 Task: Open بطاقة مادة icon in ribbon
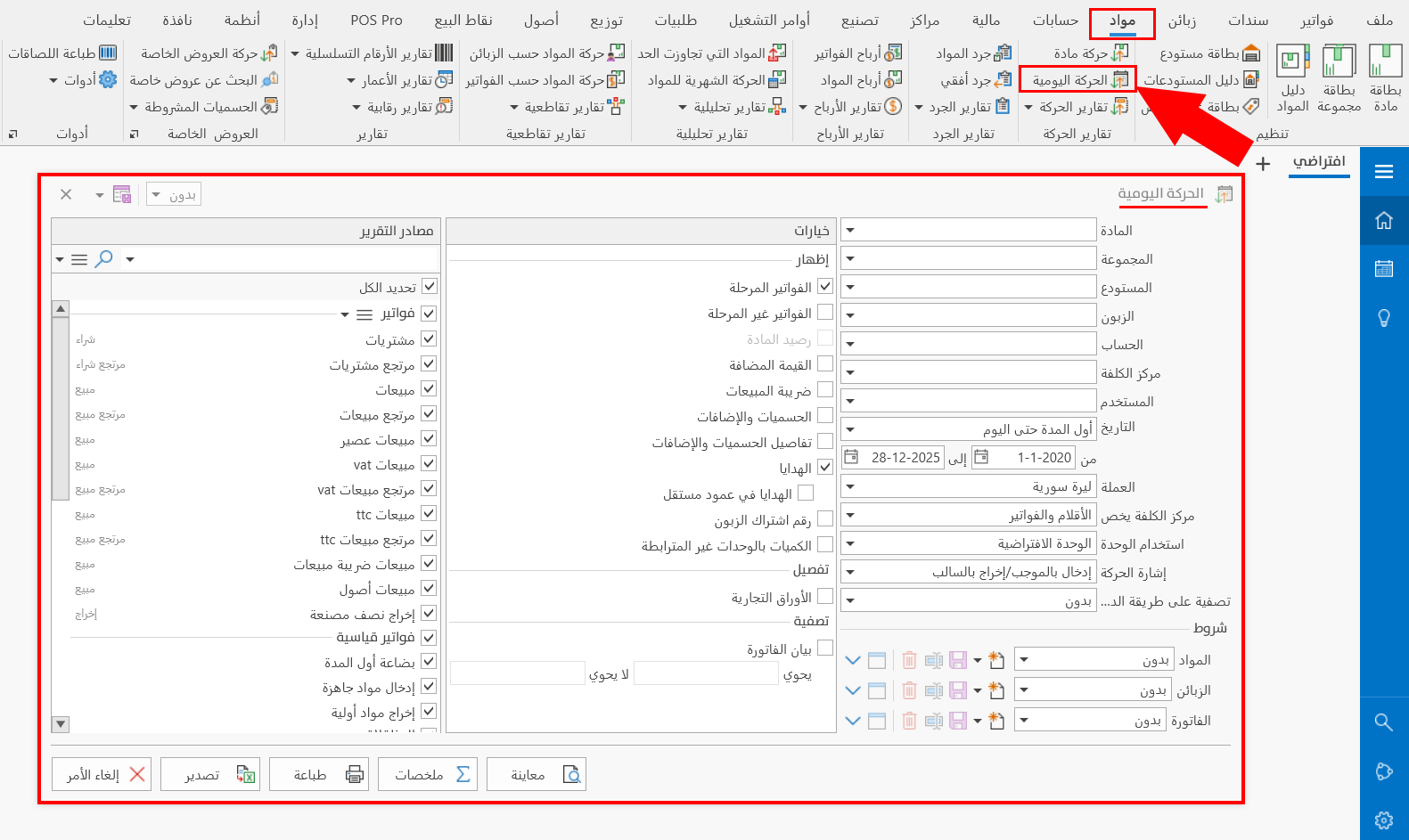click(x=1386, y=78)
